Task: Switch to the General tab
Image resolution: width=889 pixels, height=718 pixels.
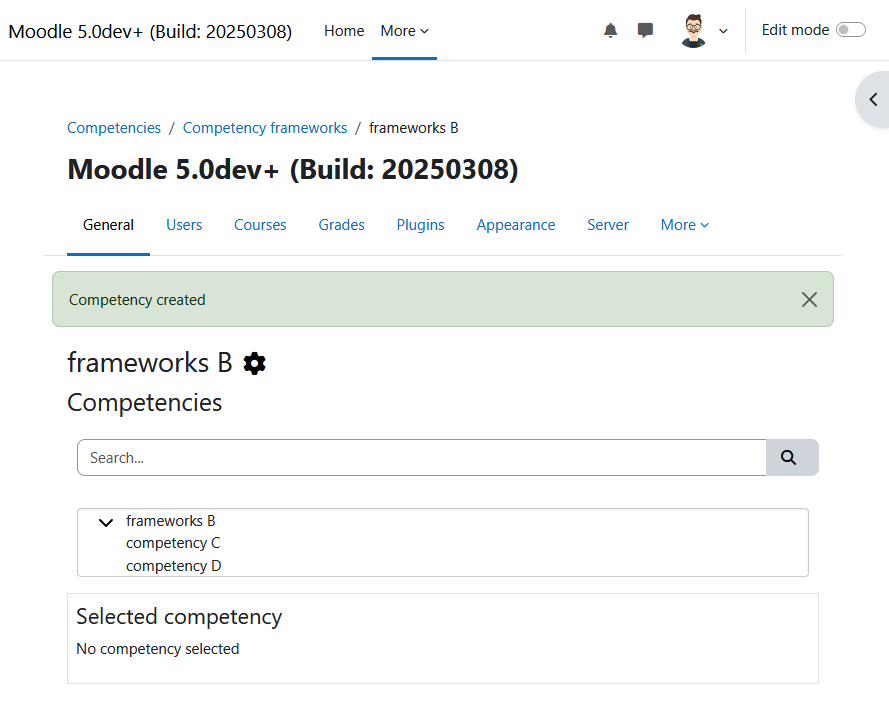Action: click(x=108, y=225)
